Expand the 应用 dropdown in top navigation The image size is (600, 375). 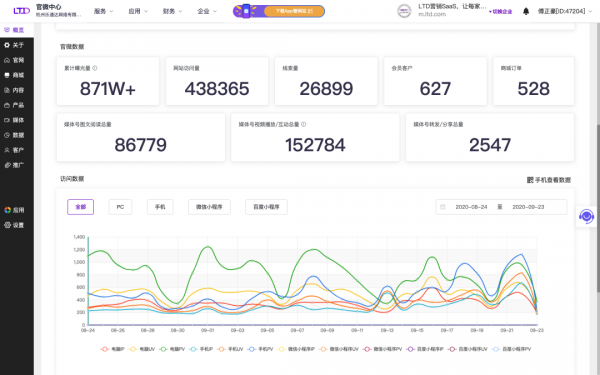138,11
